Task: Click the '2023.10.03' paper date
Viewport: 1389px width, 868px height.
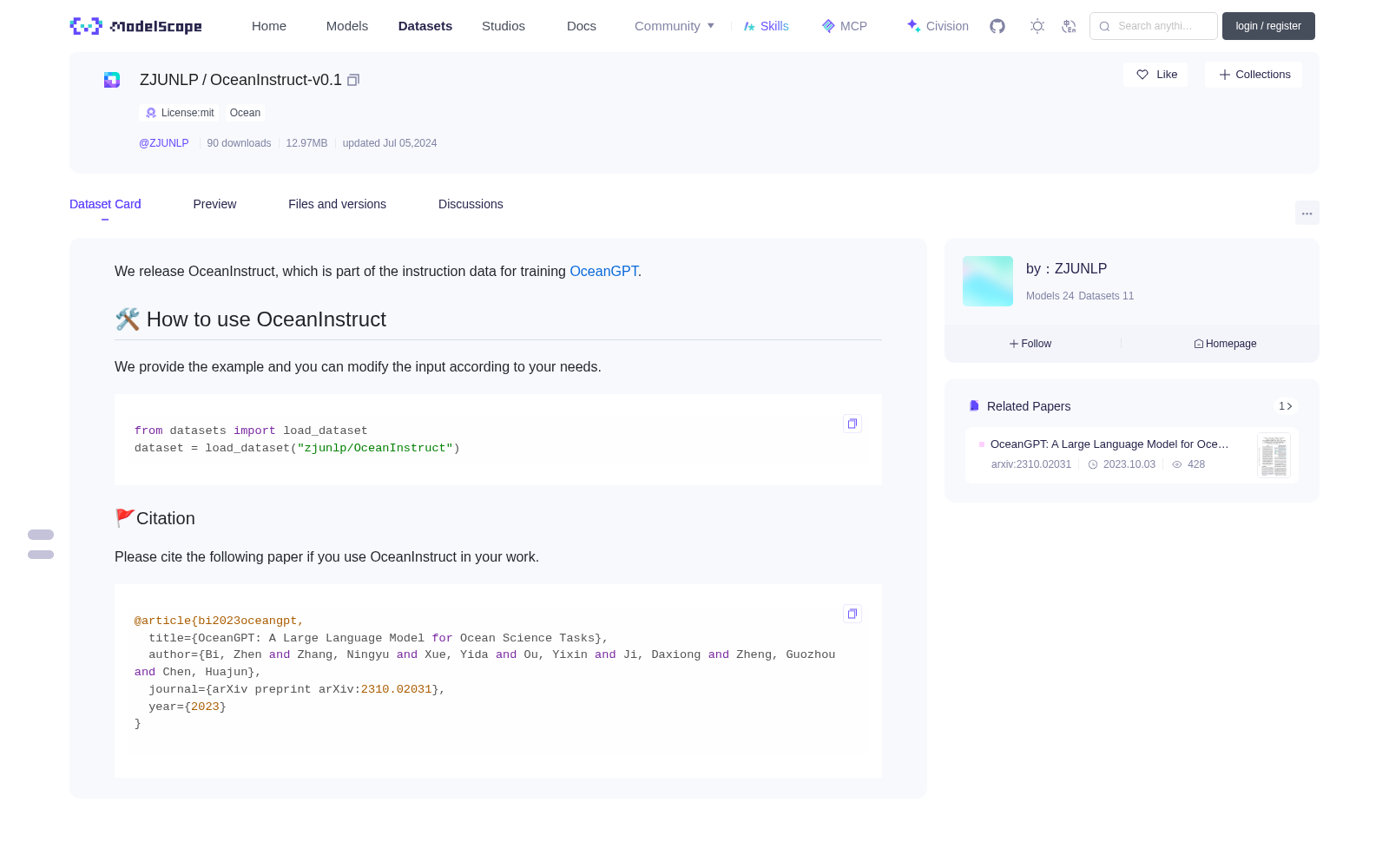Action: coord(1129,464)
